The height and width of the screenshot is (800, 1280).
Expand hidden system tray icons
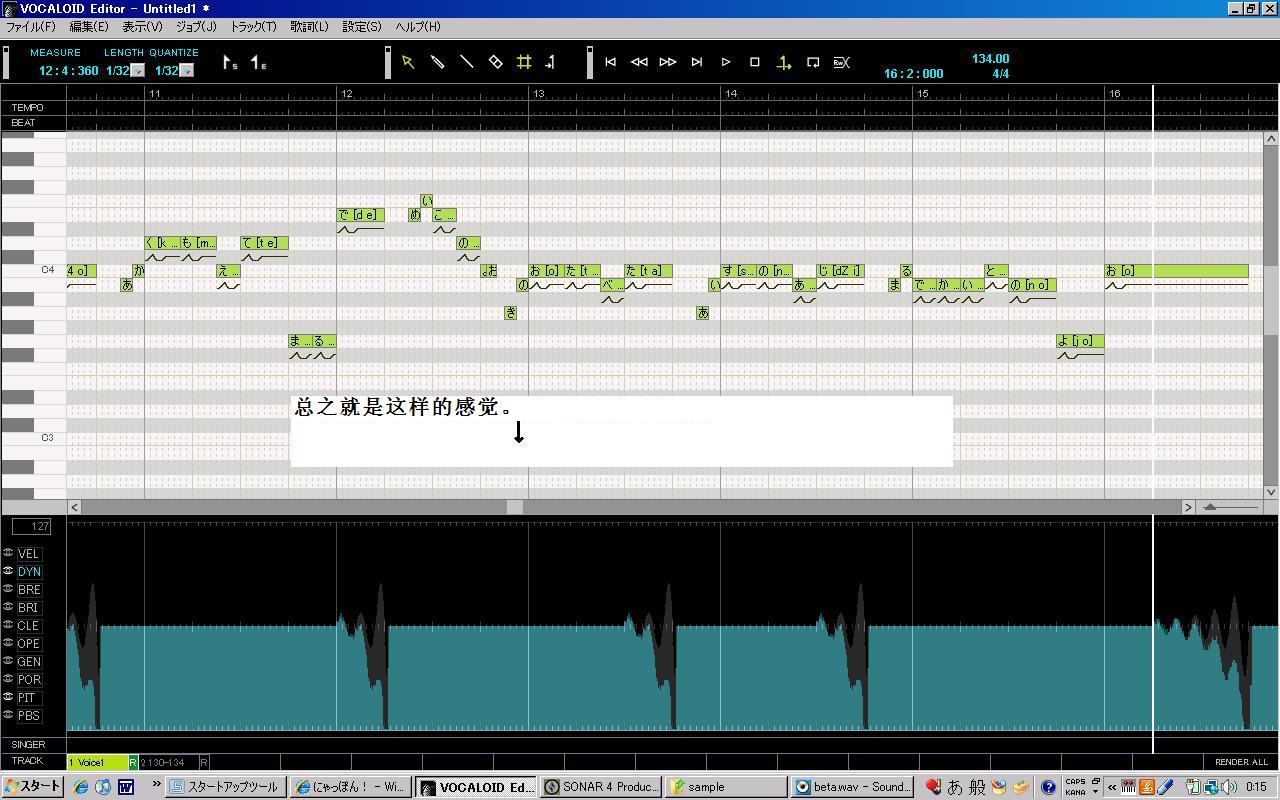(1112, 787)
